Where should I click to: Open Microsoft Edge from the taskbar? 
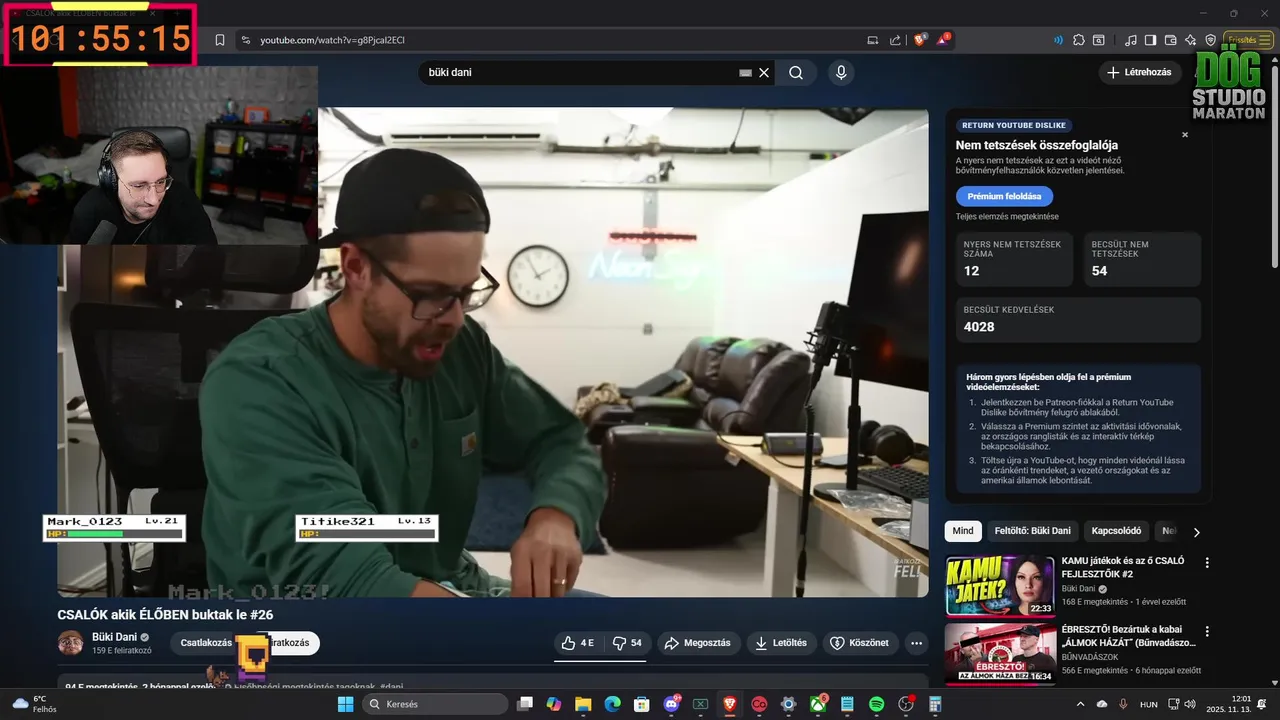click(612, 704)
